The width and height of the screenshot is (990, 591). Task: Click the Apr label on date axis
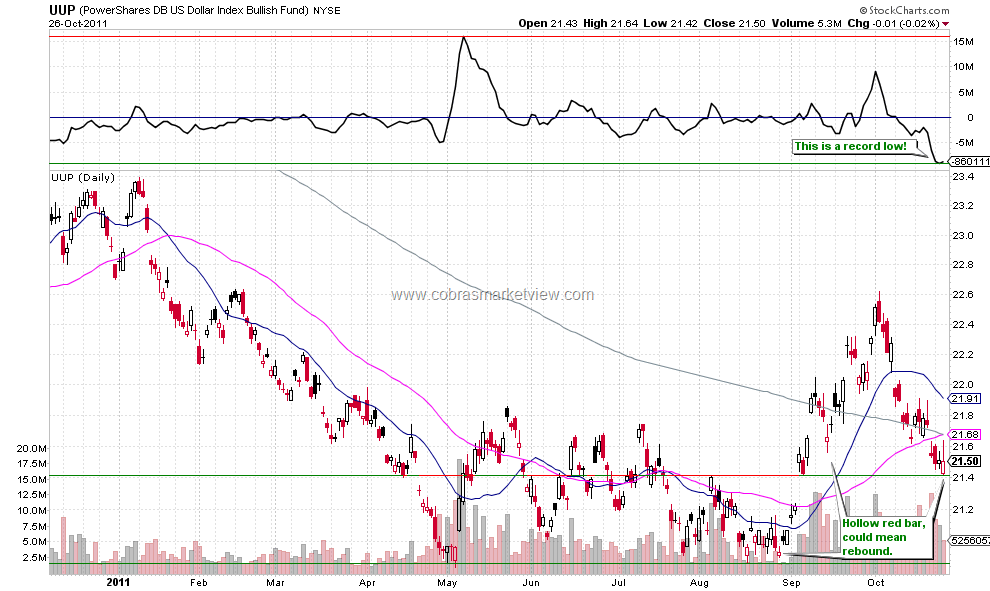367,582
